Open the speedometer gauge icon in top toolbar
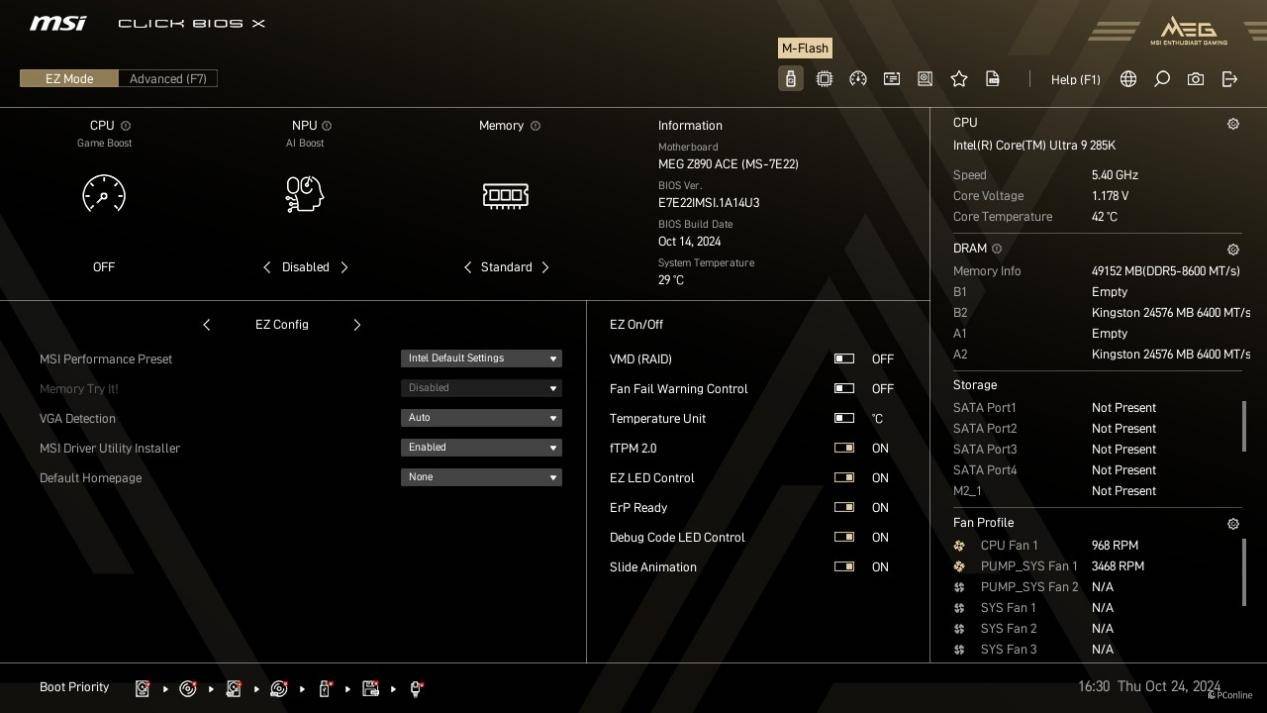This screenshot has height=713, width=1267. coord(858,79)
